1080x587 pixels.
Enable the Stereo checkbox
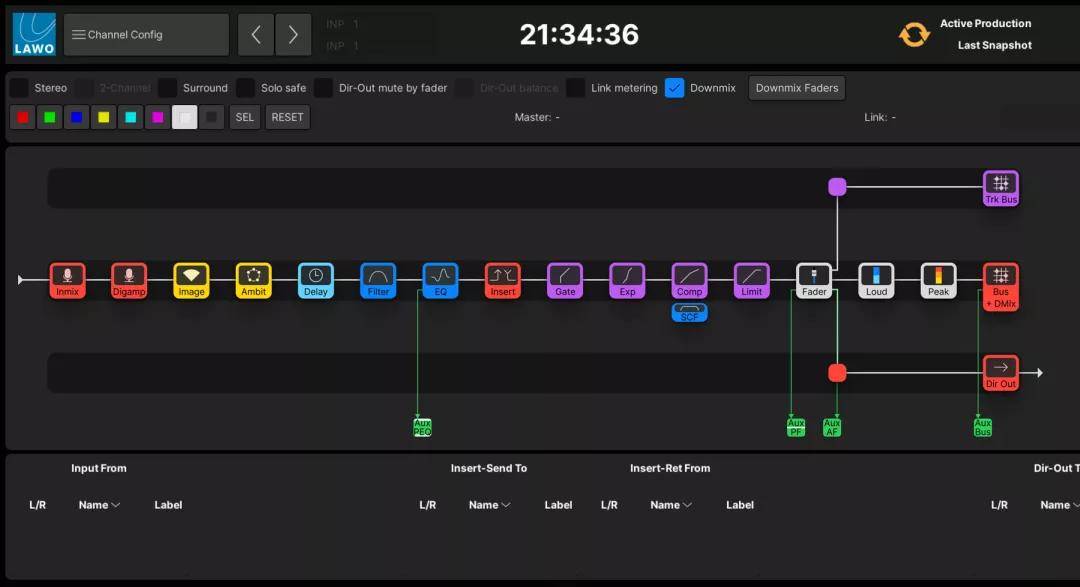coord(19,88)
